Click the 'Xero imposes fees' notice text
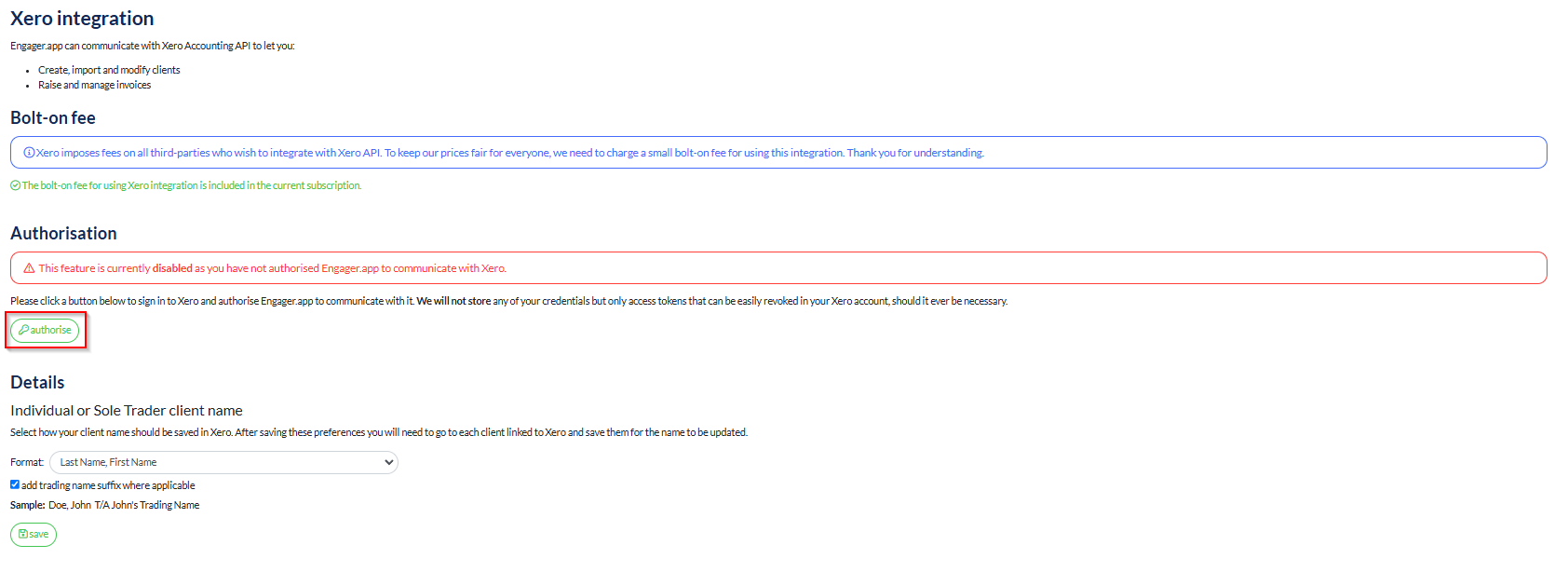Image resolution: width=1568 pixels, height=572 pixels. pyautogui.click(x=510, y=153)
